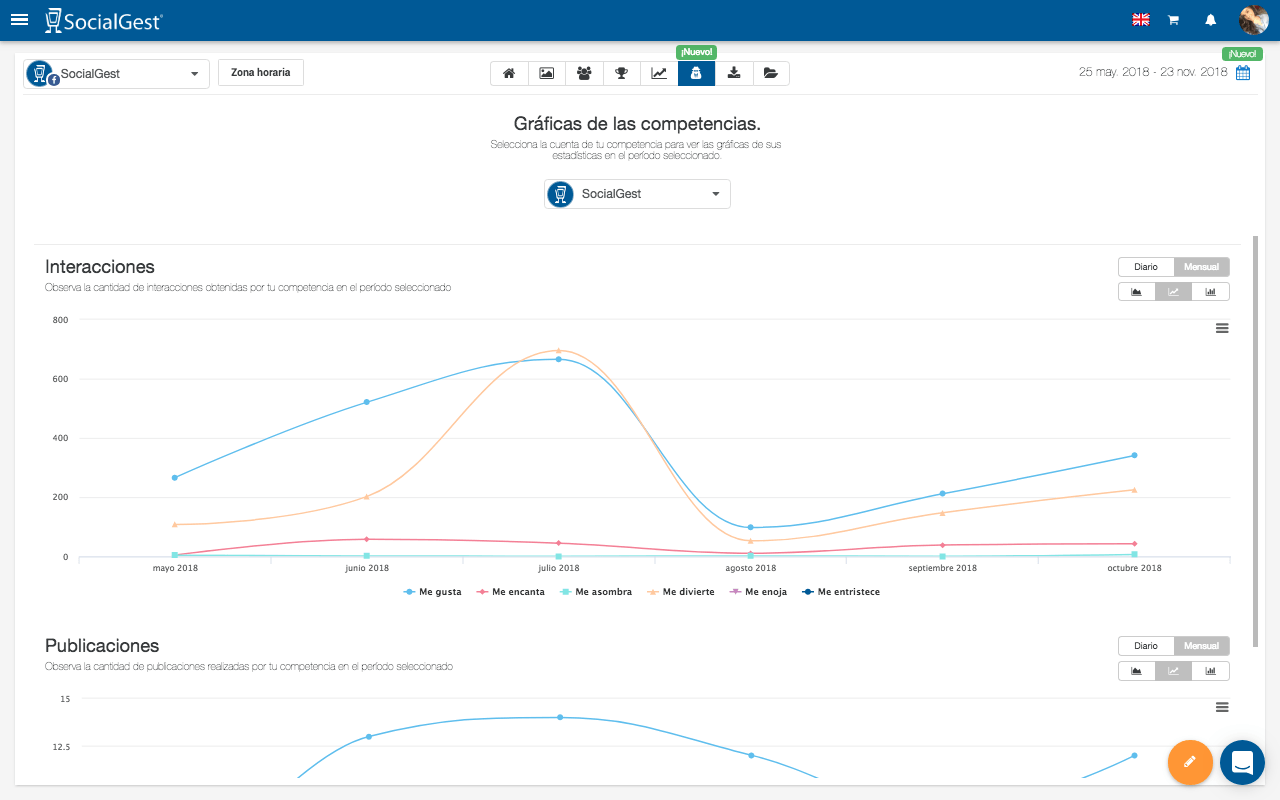Click the Interacciones heading

[100, 267]
